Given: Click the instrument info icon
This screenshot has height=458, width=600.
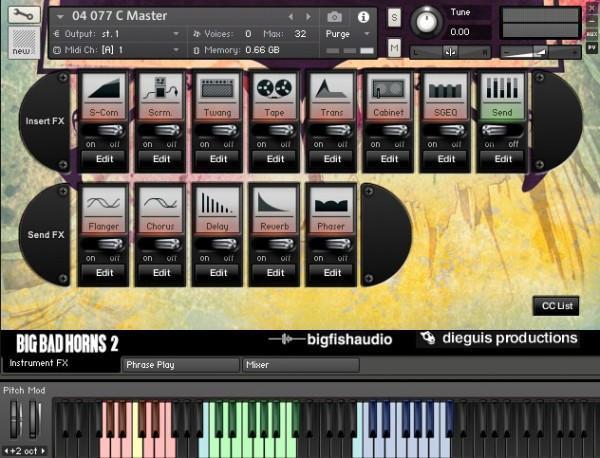Looking at the screenshot, I should 362,17.
